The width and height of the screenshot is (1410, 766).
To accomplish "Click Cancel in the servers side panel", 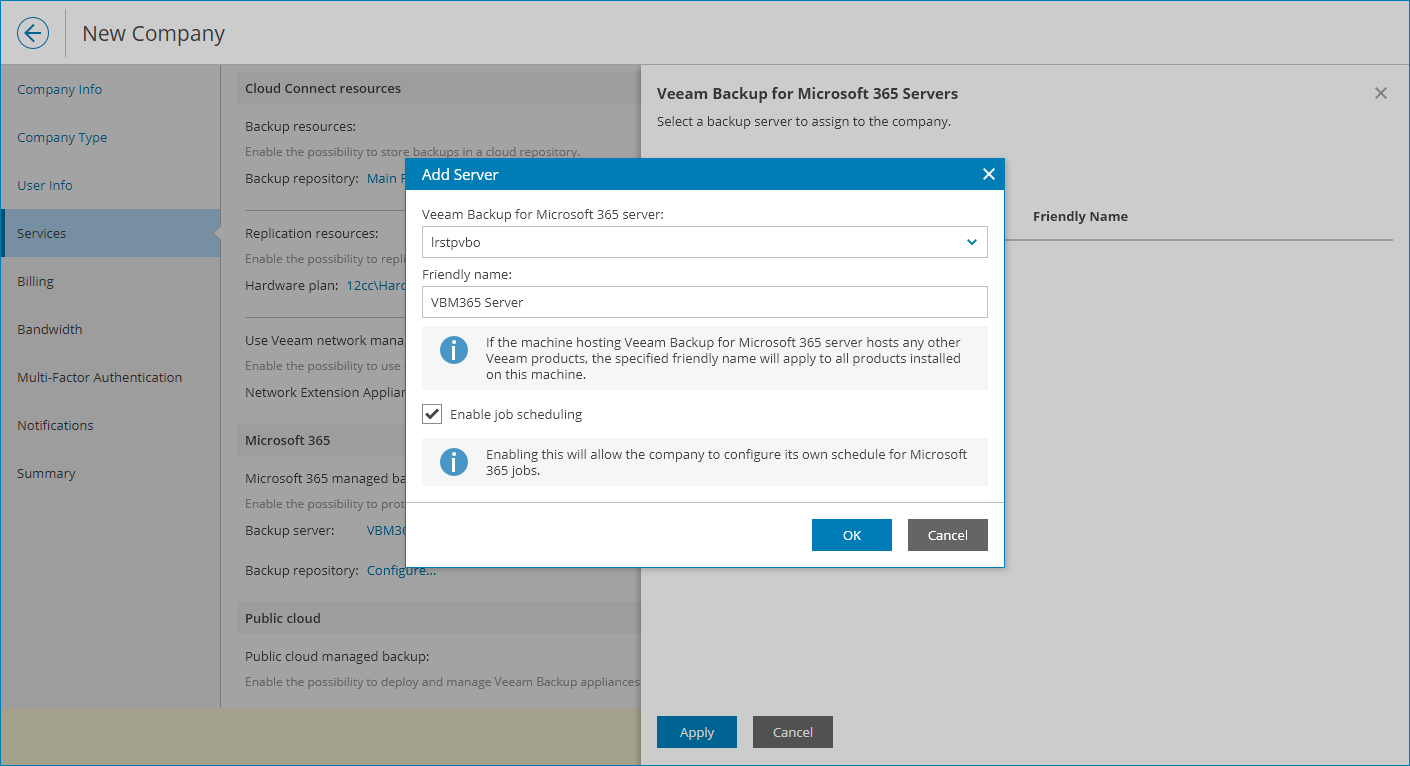I will [x=792, y=732].
